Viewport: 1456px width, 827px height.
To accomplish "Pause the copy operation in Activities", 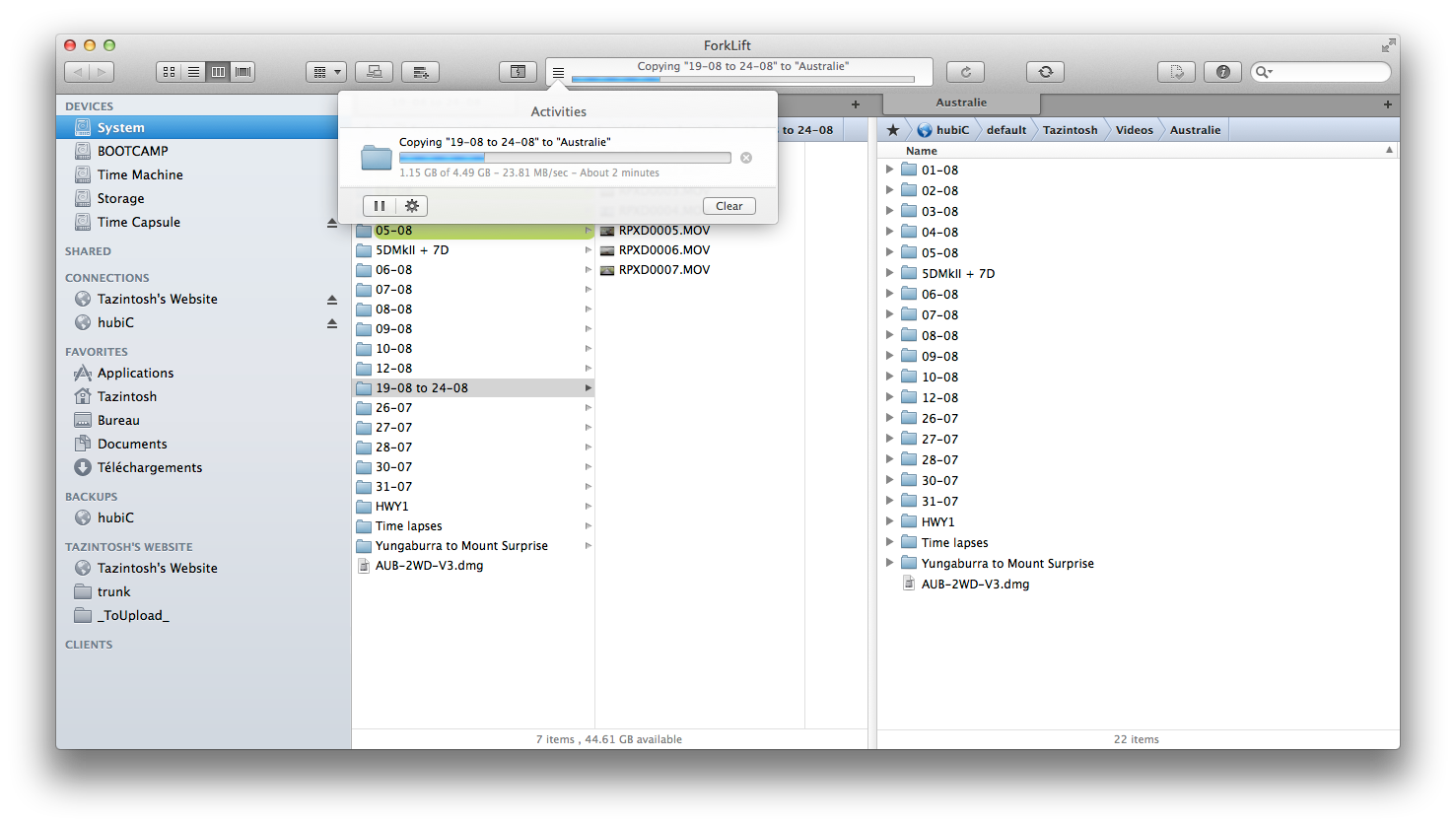I will coord(380,206).
